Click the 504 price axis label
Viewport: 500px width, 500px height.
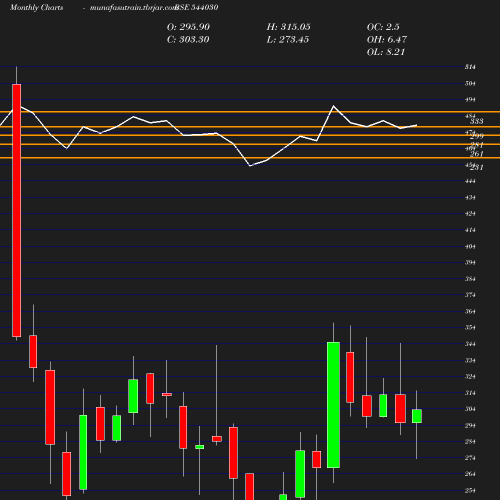(470, 83)
